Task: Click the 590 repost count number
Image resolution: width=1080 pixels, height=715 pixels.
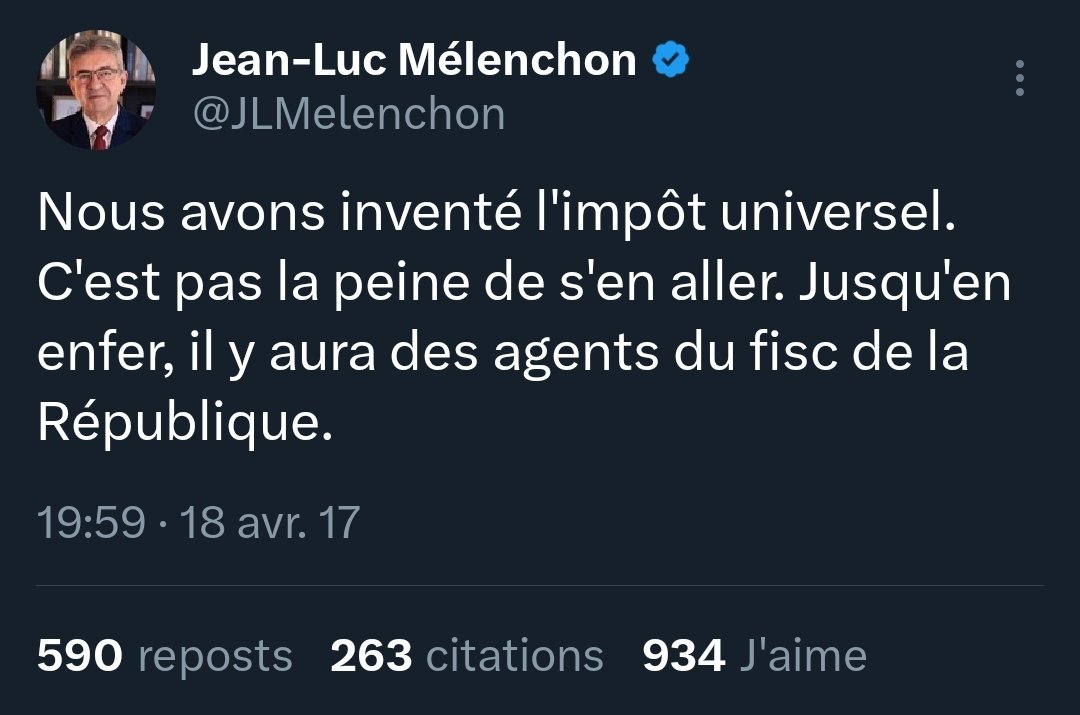Action: click(79, 656)
